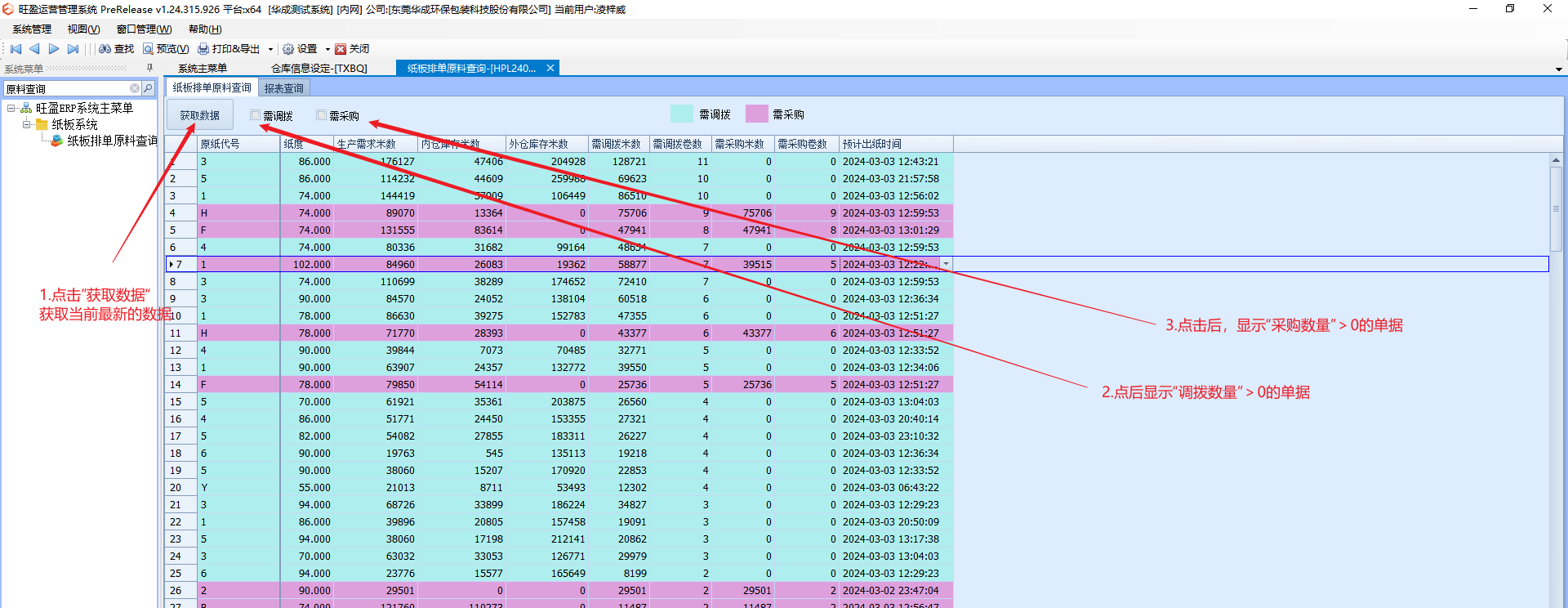The height and width of the screenshot is (608, 1568).
Task: Open the 帮助(H) menu
Action: [x=205, y=29]
